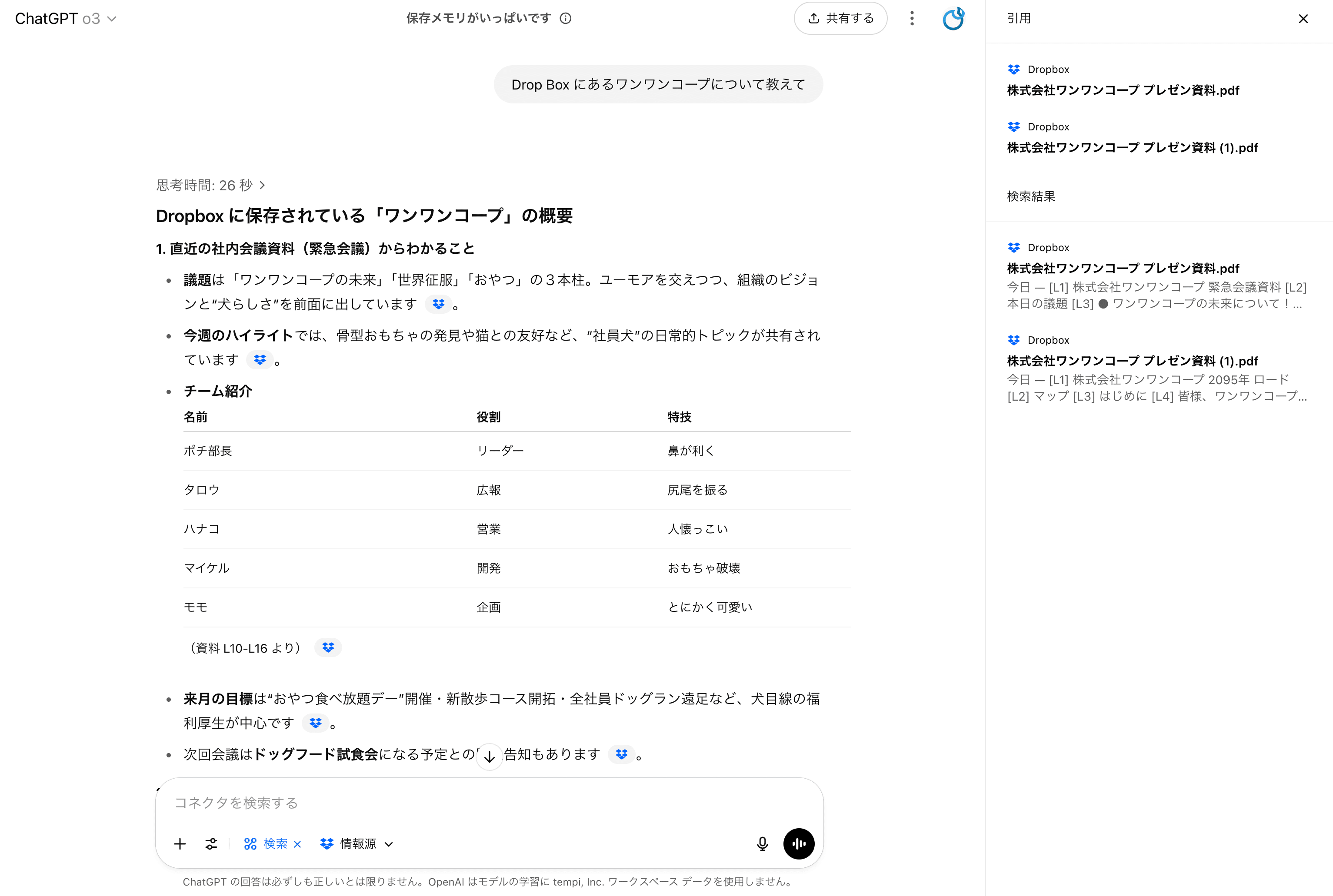The height and width of the screenshot is (896, 1333).
Task: Click the plus attach icon
Action: pos(180,844)
